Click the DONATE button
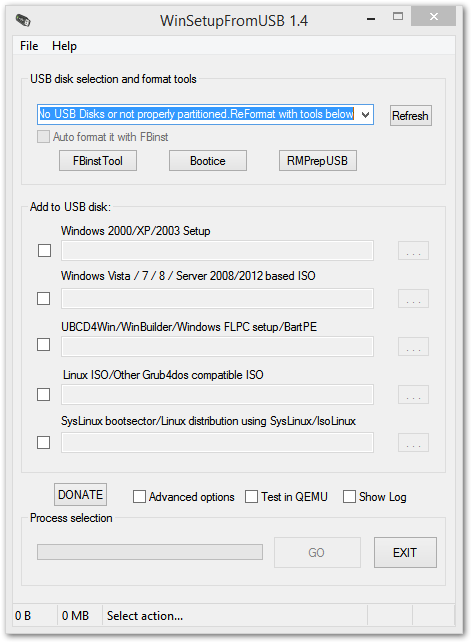Image resolution: width=472 pixels, height=643 pixels. (80, 495)
